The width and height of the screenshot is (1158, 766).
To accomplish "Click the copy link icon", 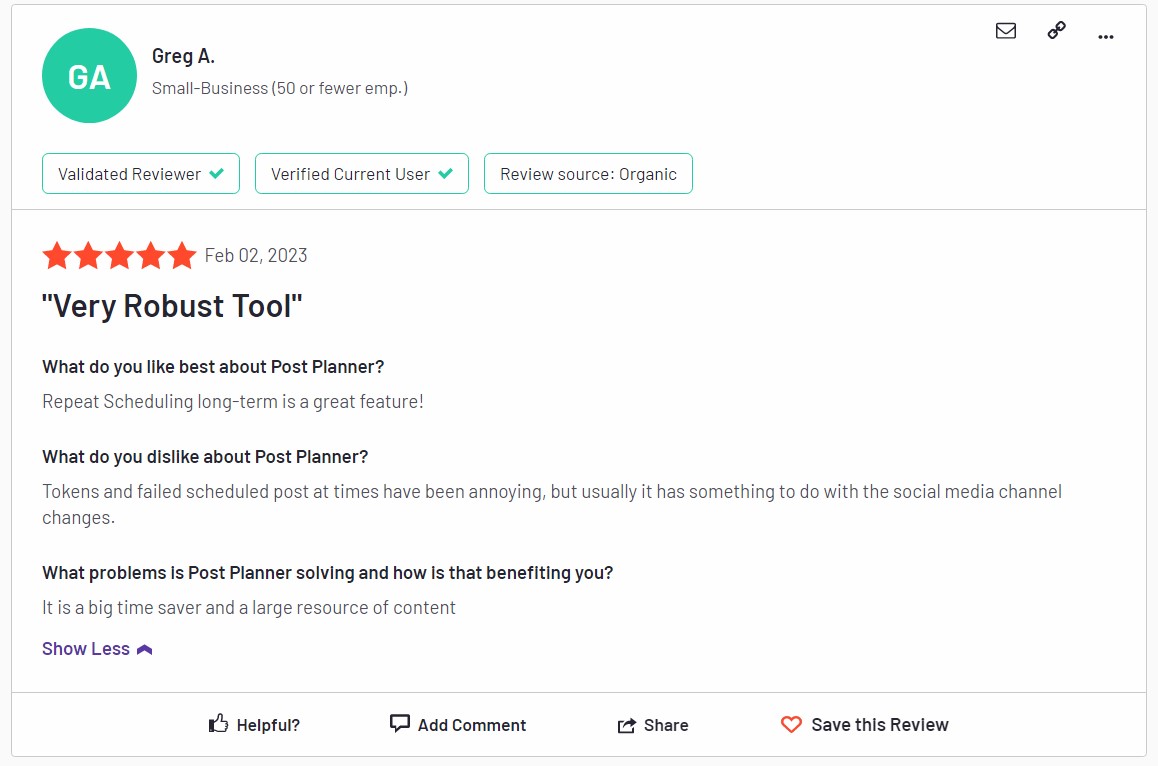I will pyautogui.click(x=1056, y=30).
